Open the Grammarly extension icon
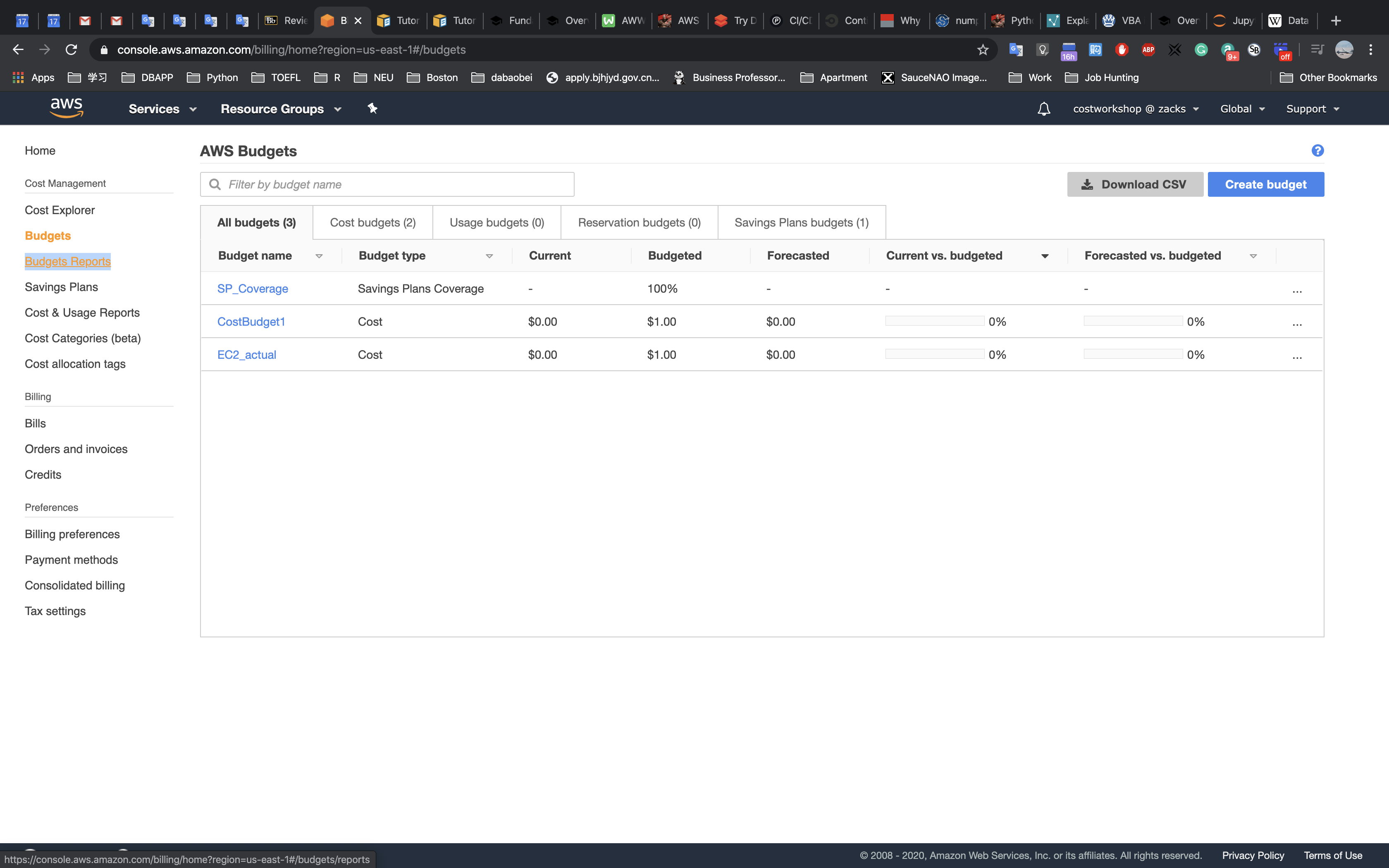1389x868 pixels. click(1201, 50)
